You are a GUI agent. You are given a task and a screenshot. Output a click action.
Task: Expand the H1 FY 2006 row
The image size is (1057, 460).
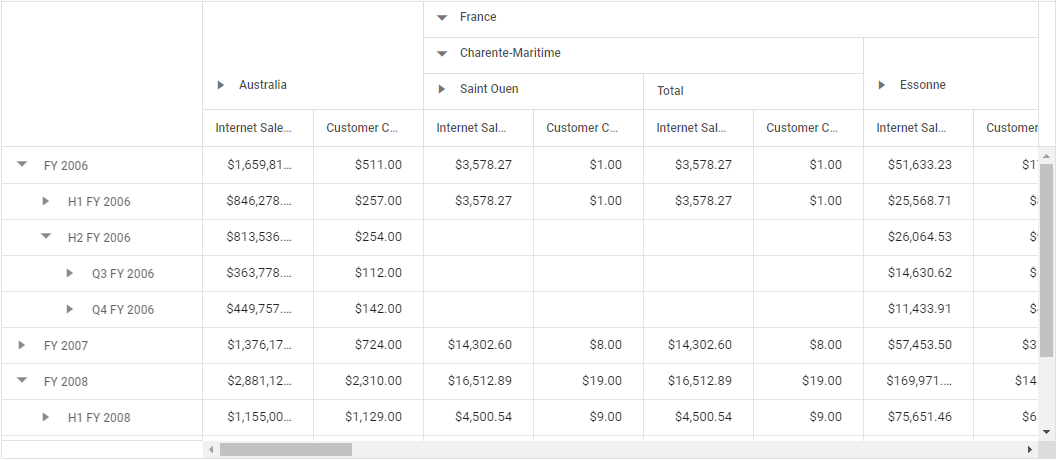pos(46,201)
